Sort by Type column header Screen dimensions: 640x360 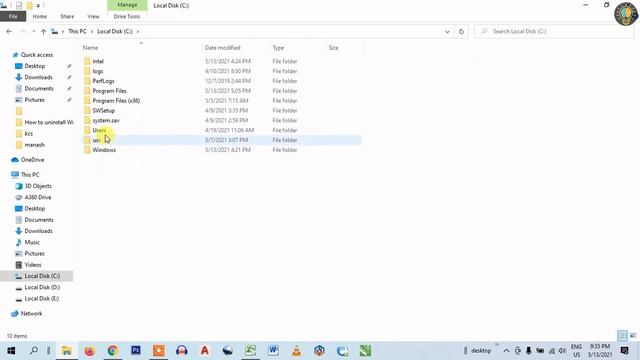[x=278, y=48]
